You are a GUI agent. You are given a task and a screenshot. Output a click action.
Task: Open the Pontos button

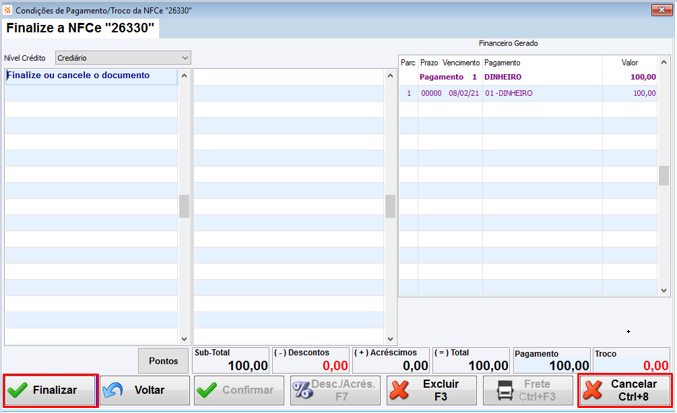point(163,361)
